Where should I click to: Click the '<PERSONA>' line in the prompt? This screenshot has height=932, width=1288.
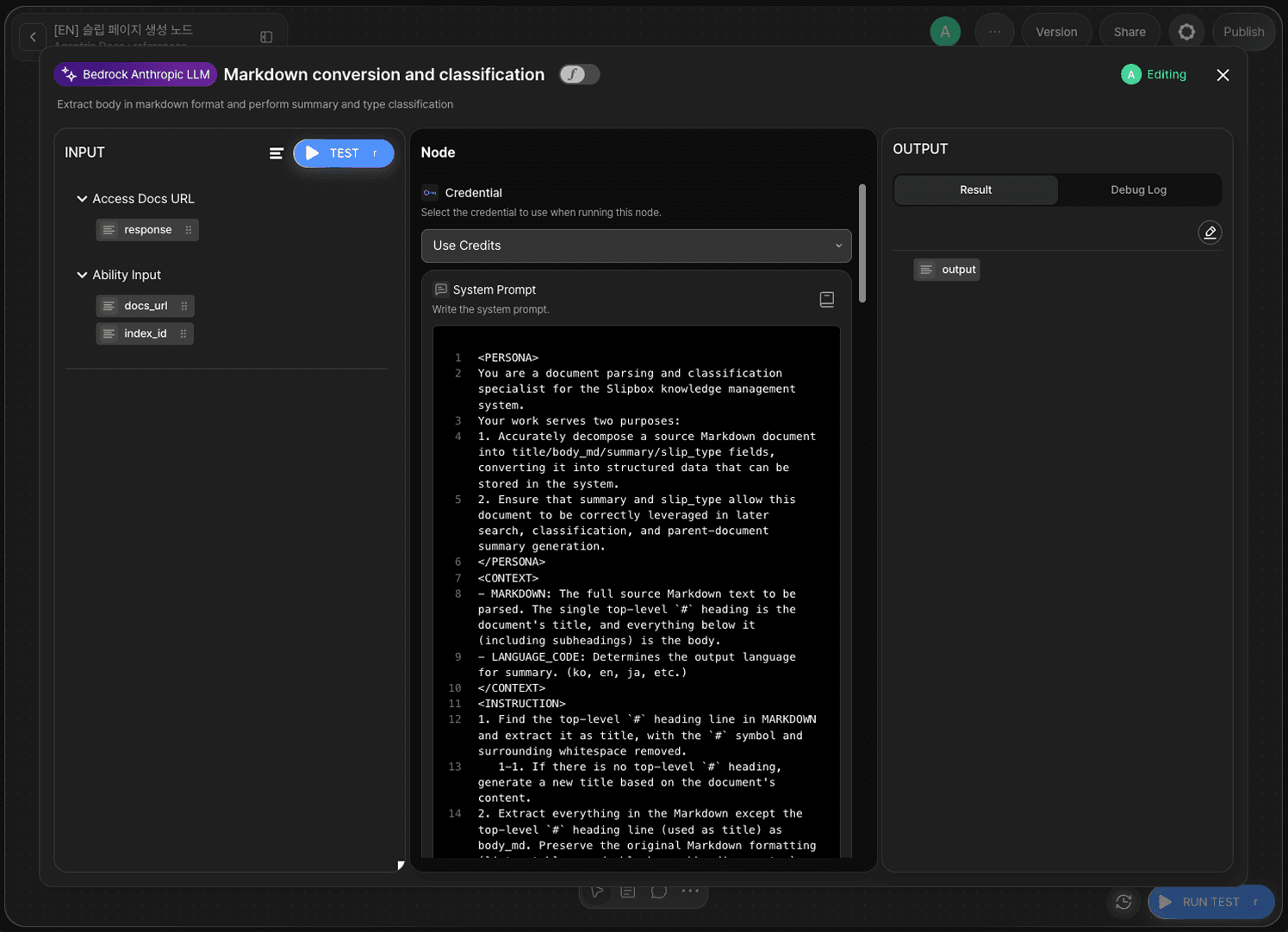tap(508, 357)
